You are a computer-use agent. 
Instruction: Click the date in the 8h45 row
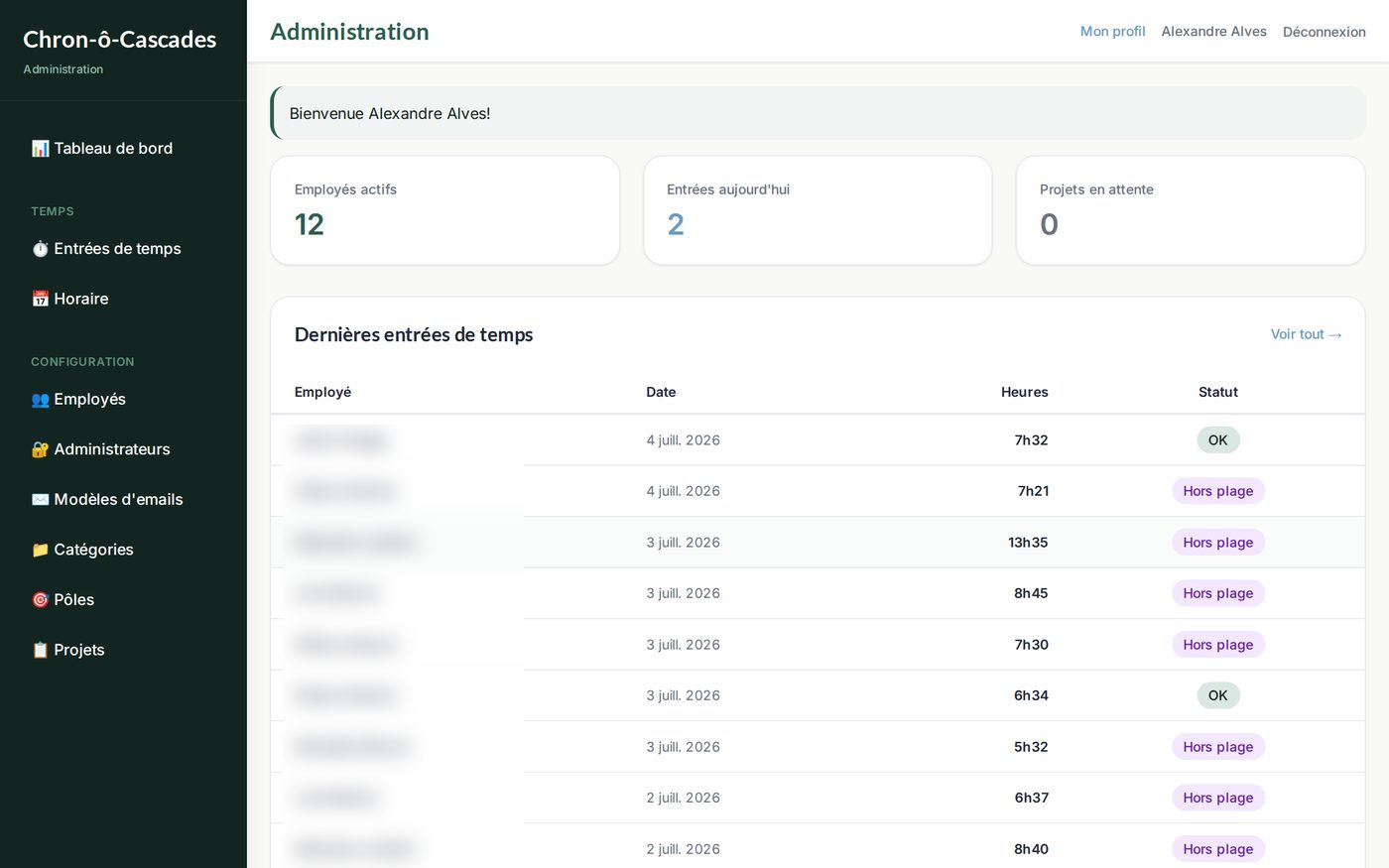click(x=683, y=593)
